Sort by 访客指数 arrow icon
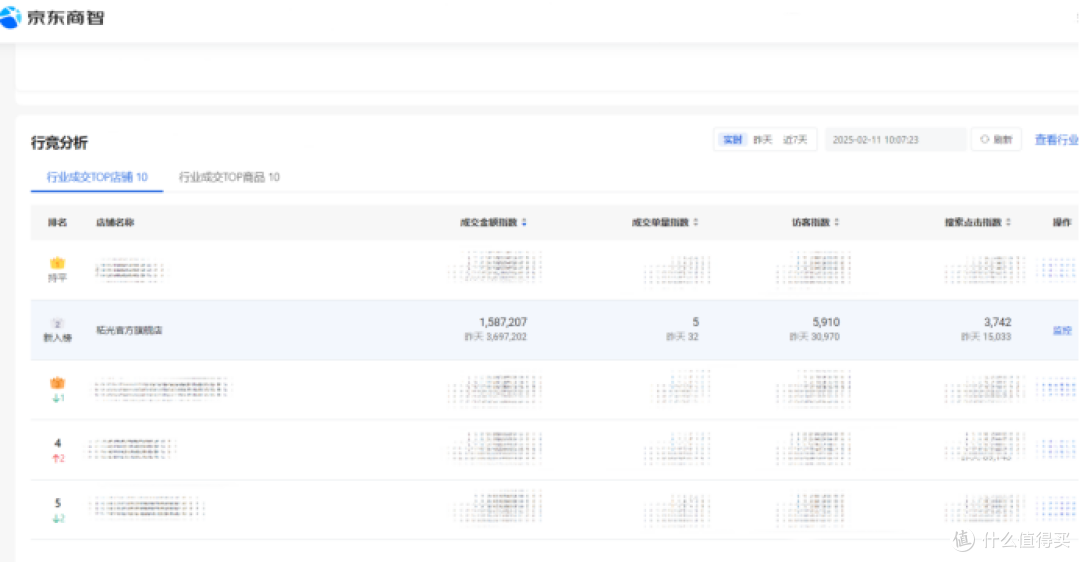This screenshot has width=1080, height=562. 837,222
